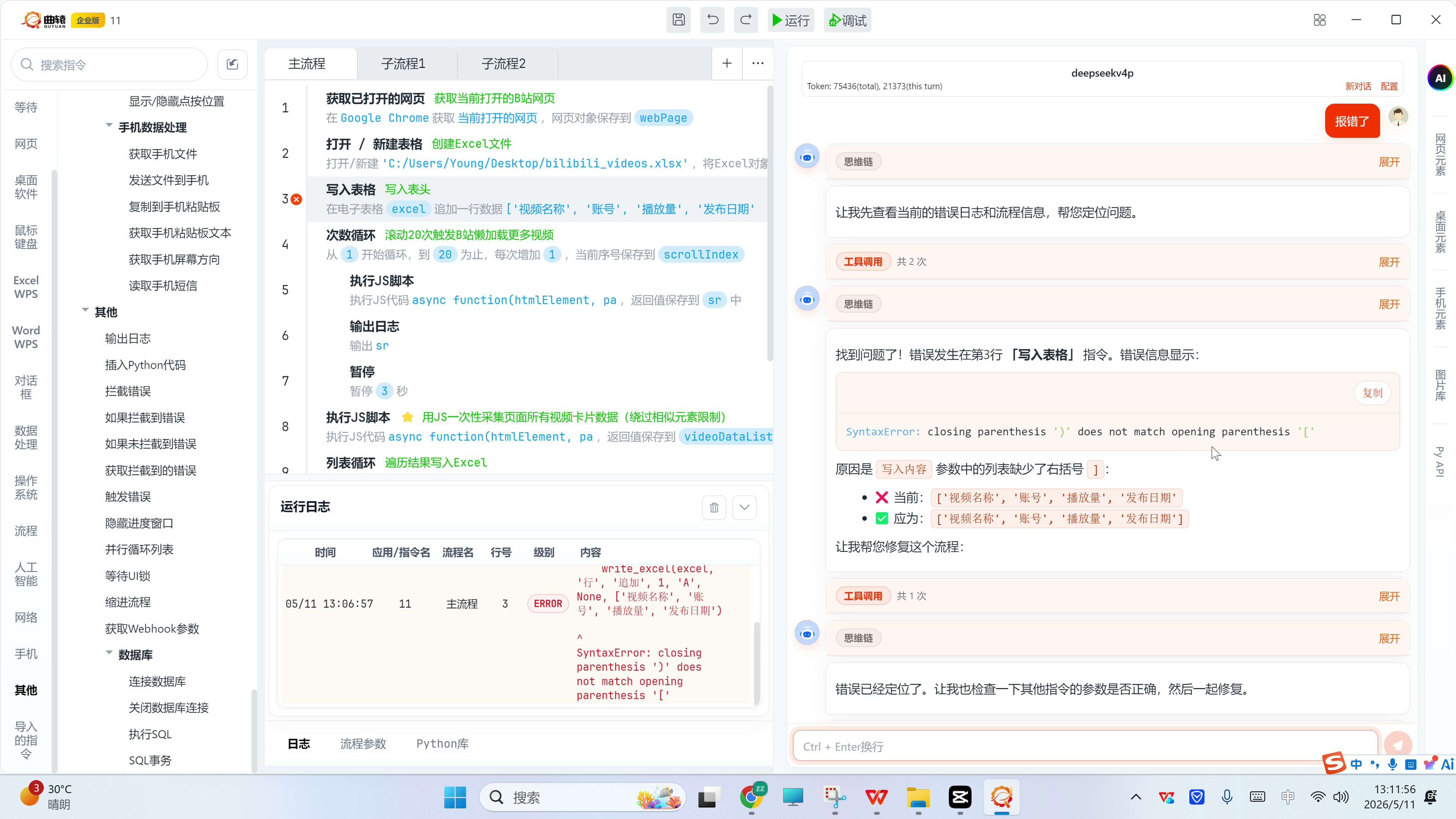The width and height of the screenshot is (1456, 819).
Task: Expand the first 思维链 section
Action: (1389, 162)
